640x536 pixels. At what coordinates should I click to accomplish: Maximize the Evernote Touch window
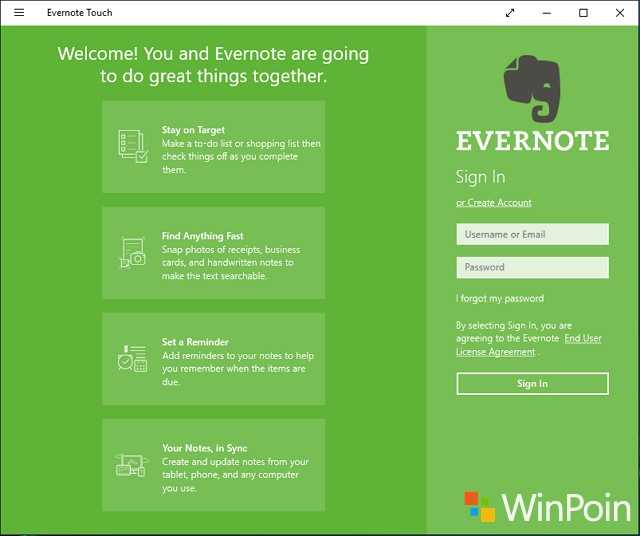(583, 13)
